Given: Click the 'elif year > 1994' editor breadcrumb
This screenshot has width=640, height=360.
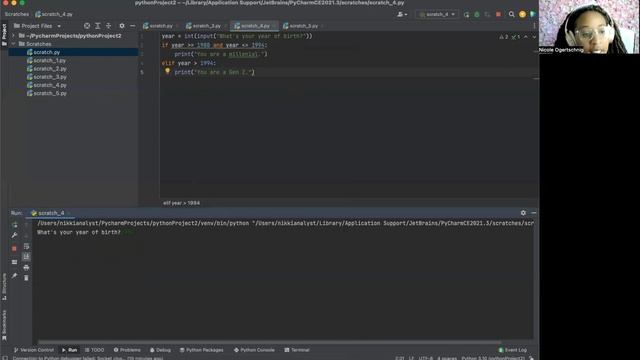Looking at the screenshot, I should tap(182, 203).
